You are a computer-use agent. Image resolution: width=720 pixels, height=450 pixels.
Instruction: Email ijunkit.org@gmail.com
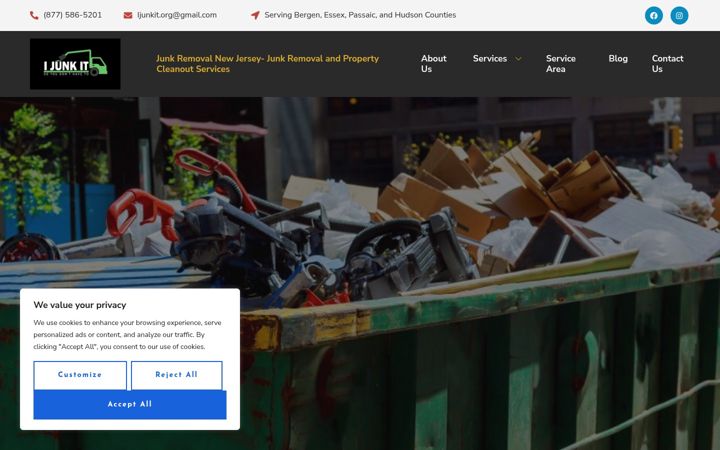pos(177,15)
